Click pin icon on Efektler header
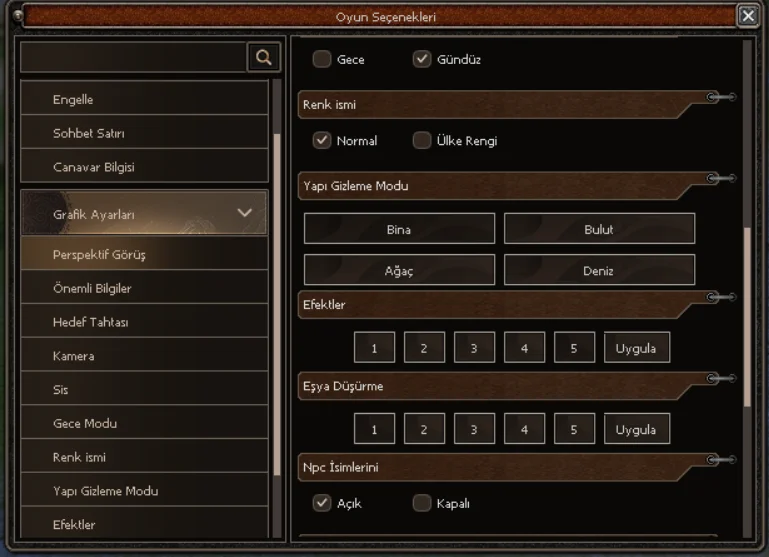Viewport: 769px width, 557px height. pos(721,297)
